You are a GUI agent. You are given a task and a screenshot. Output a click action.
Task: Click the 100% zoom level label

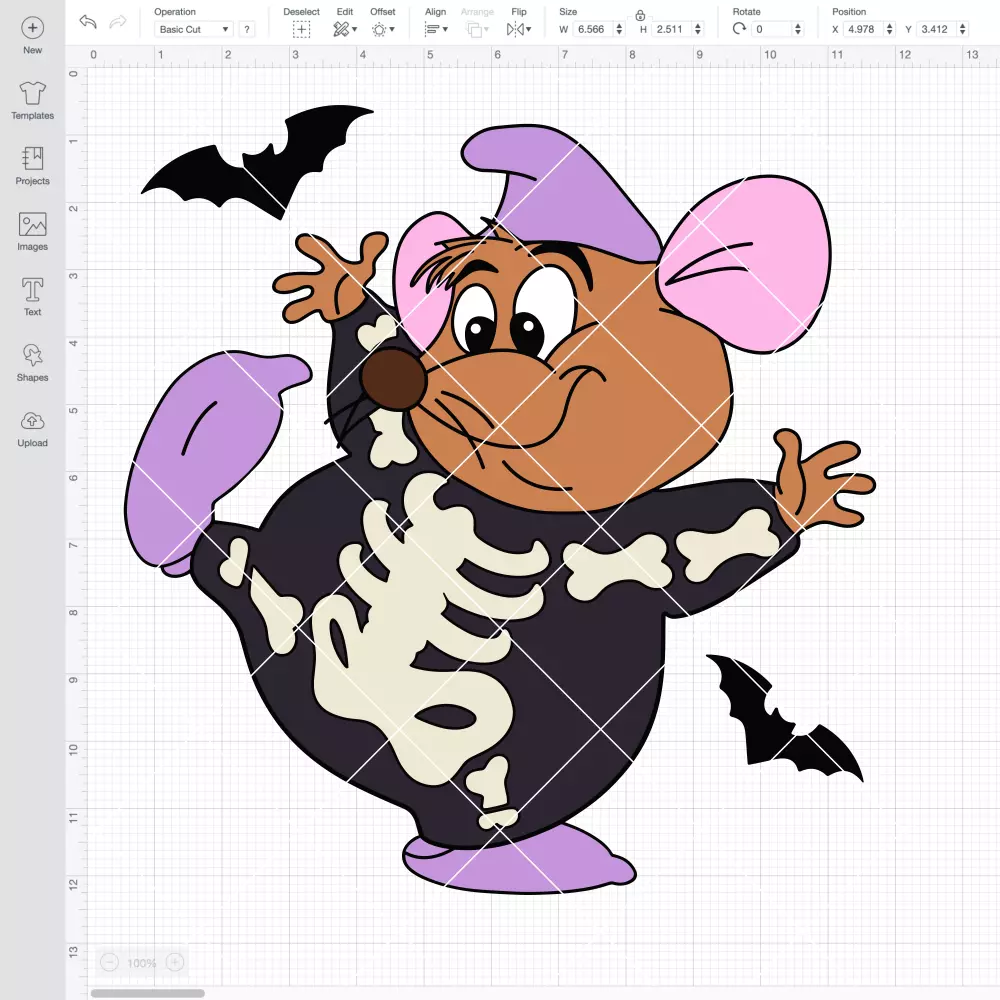(x=142, y=963)
